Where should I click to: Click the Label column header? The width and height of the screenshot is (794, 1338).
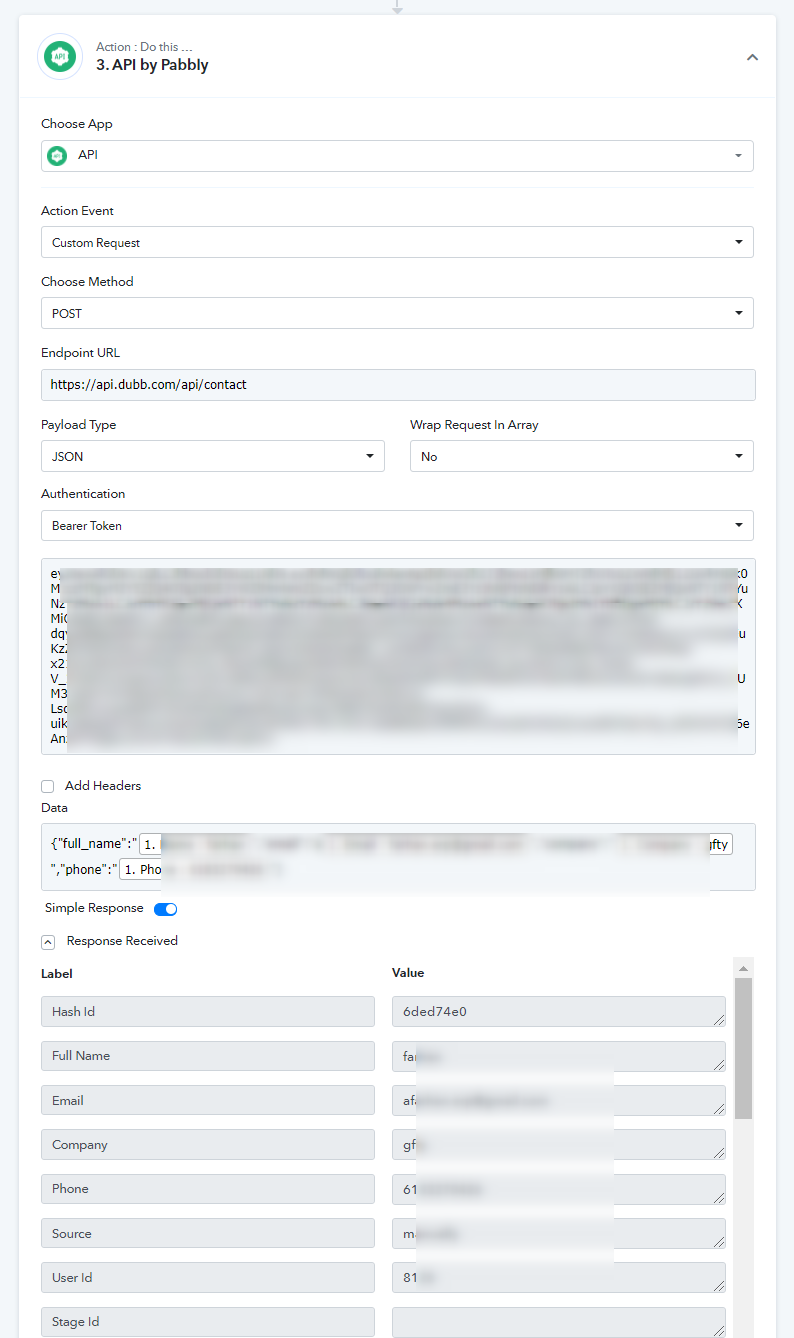click(57, 974)
